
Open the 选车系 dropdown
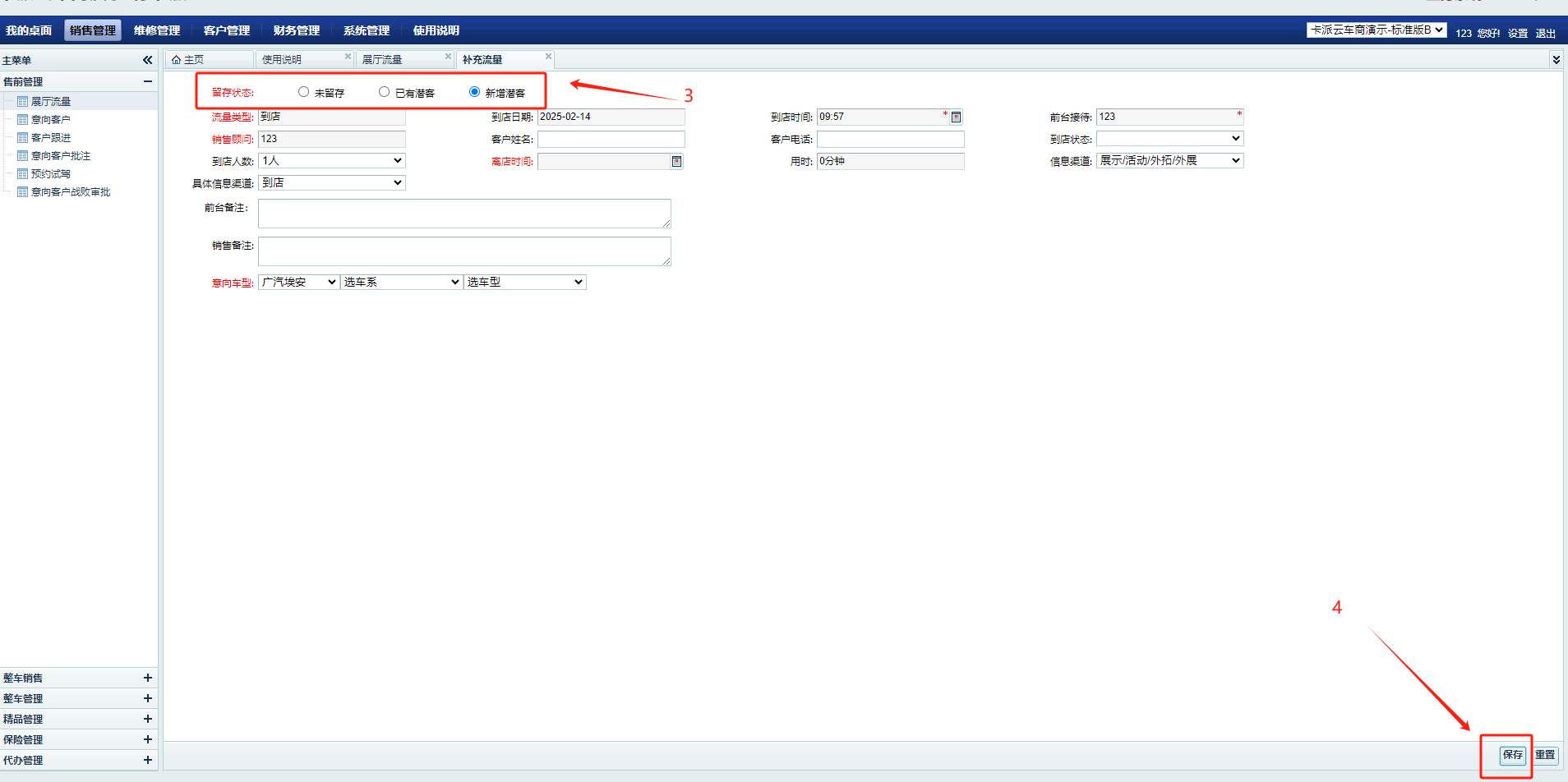[401, 282]
